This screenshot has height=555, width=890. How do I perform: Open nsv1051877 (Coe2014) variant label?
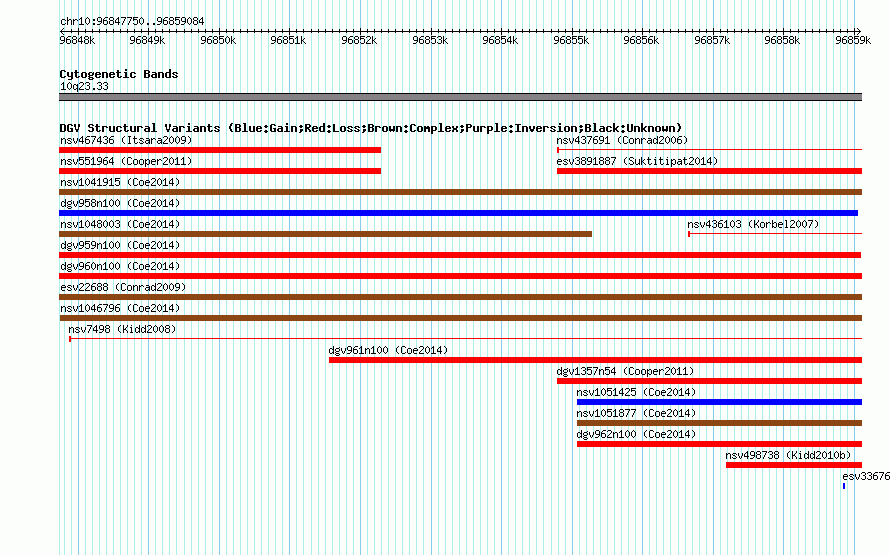636,413
